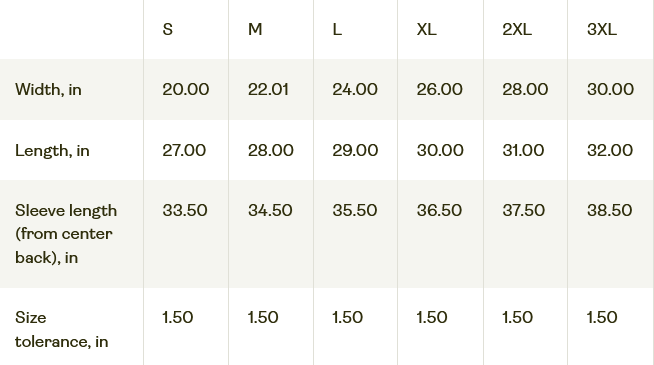
Task: Select the 2XL size column header
Action: coord(517,30)
